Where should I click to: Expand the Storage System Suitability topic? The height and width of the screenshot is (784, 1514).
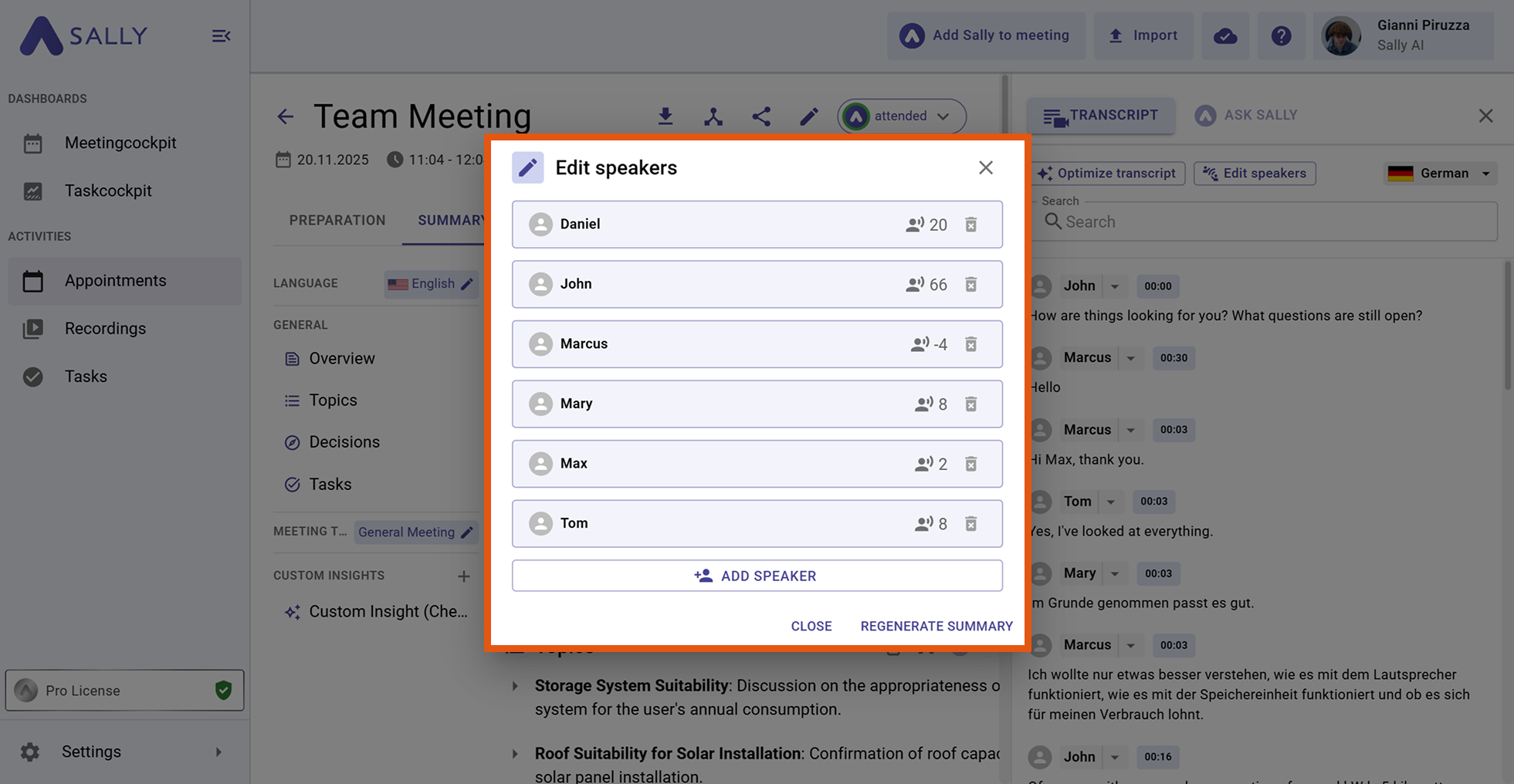(x=515, y=686)
